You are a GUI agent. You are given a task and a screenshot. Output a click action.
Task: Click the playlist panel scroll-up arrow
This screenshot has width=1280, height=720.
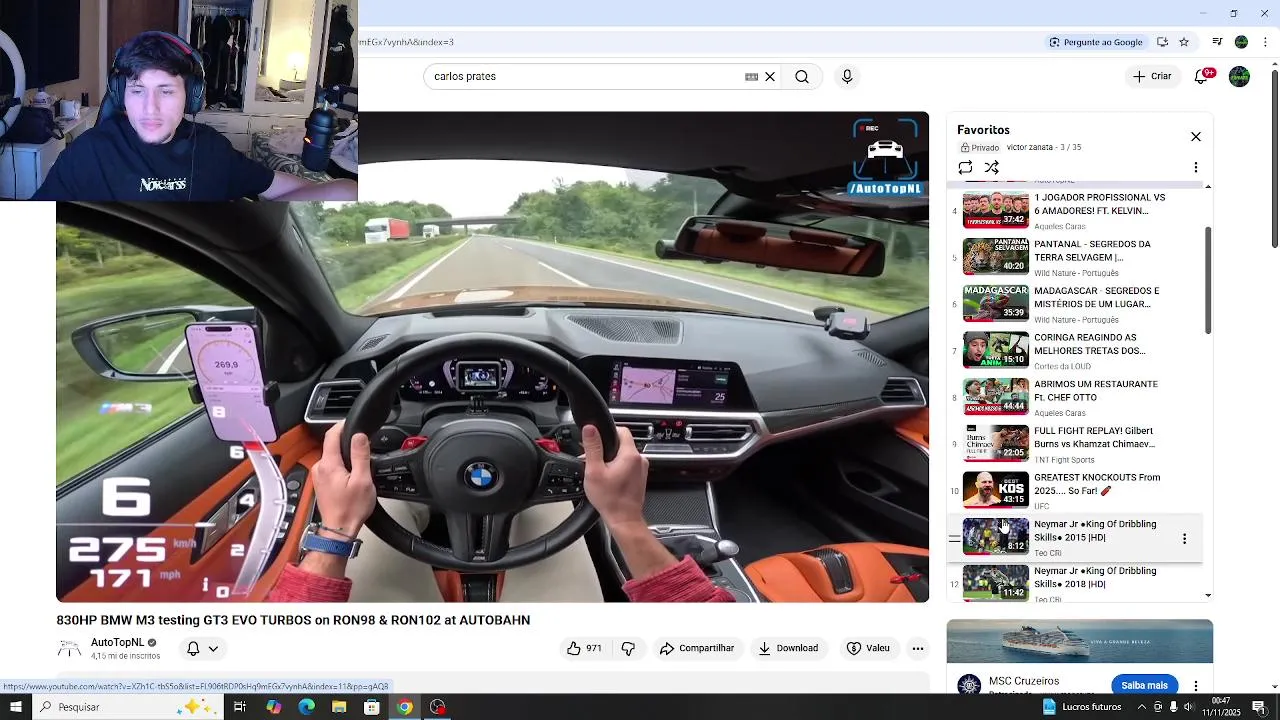click(x=1208, y=187)
